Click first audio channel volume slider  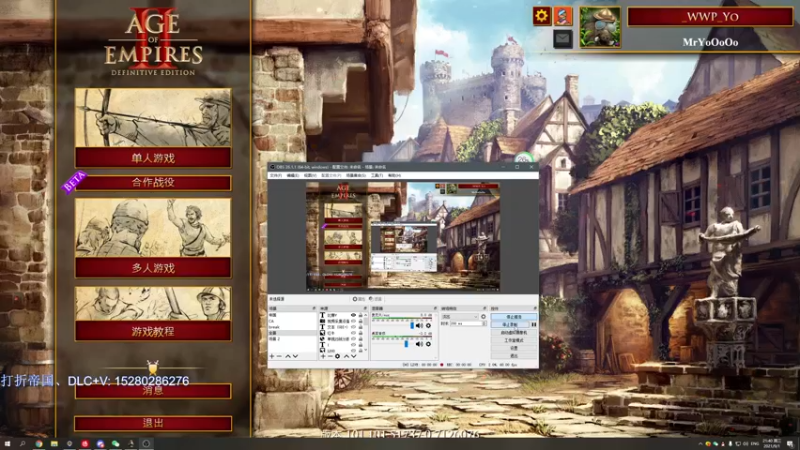click(412, 326)
